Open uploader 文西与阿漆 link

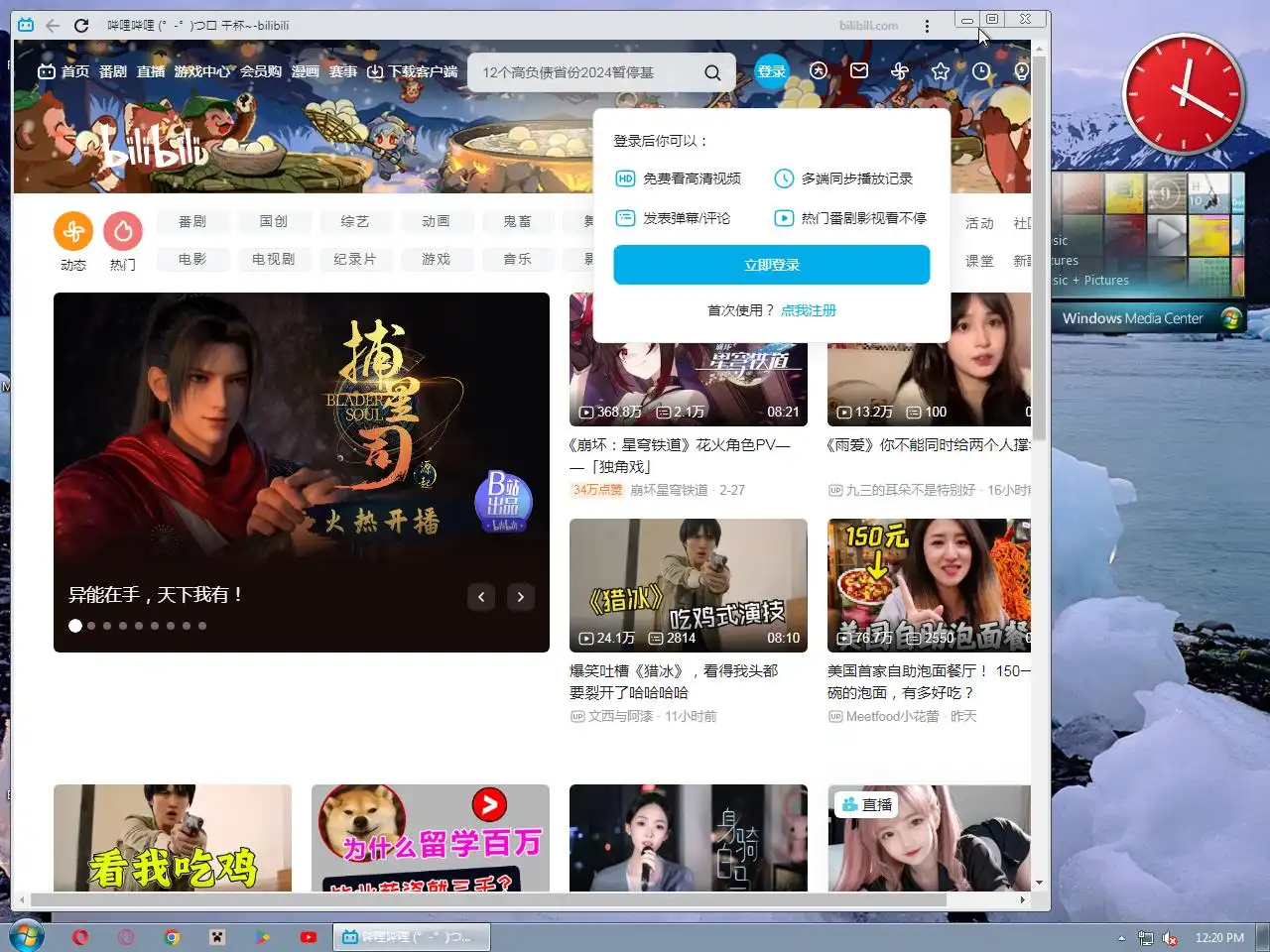point(620,716)
